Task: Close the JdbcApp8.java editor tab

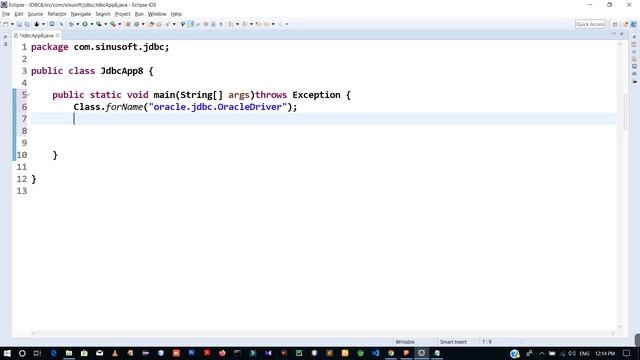Action: [58, 36]
